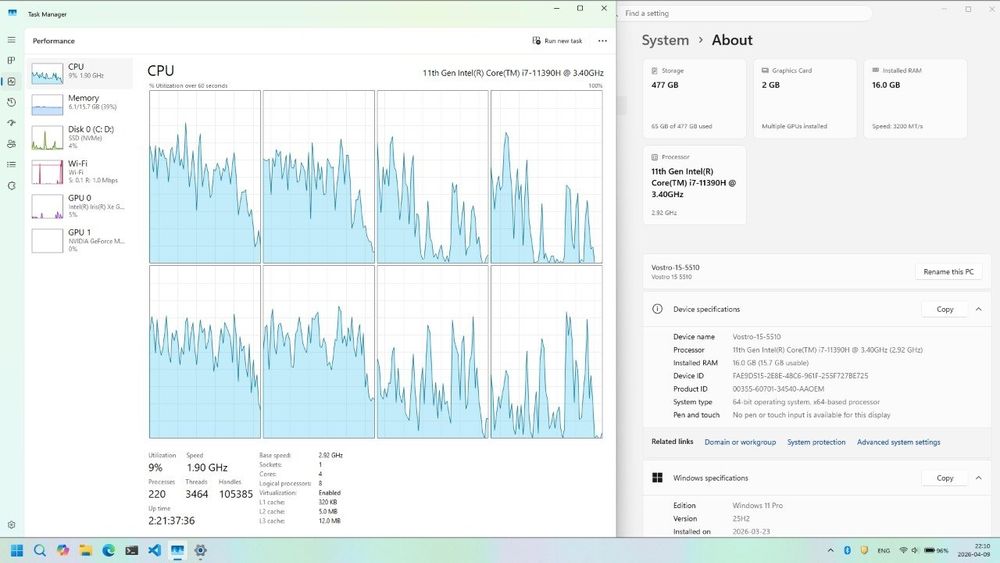Viewport: 1000px width, 563px height.
Task: Open the Details page icon in Task Manager
Action: click(x=11, y=165)
